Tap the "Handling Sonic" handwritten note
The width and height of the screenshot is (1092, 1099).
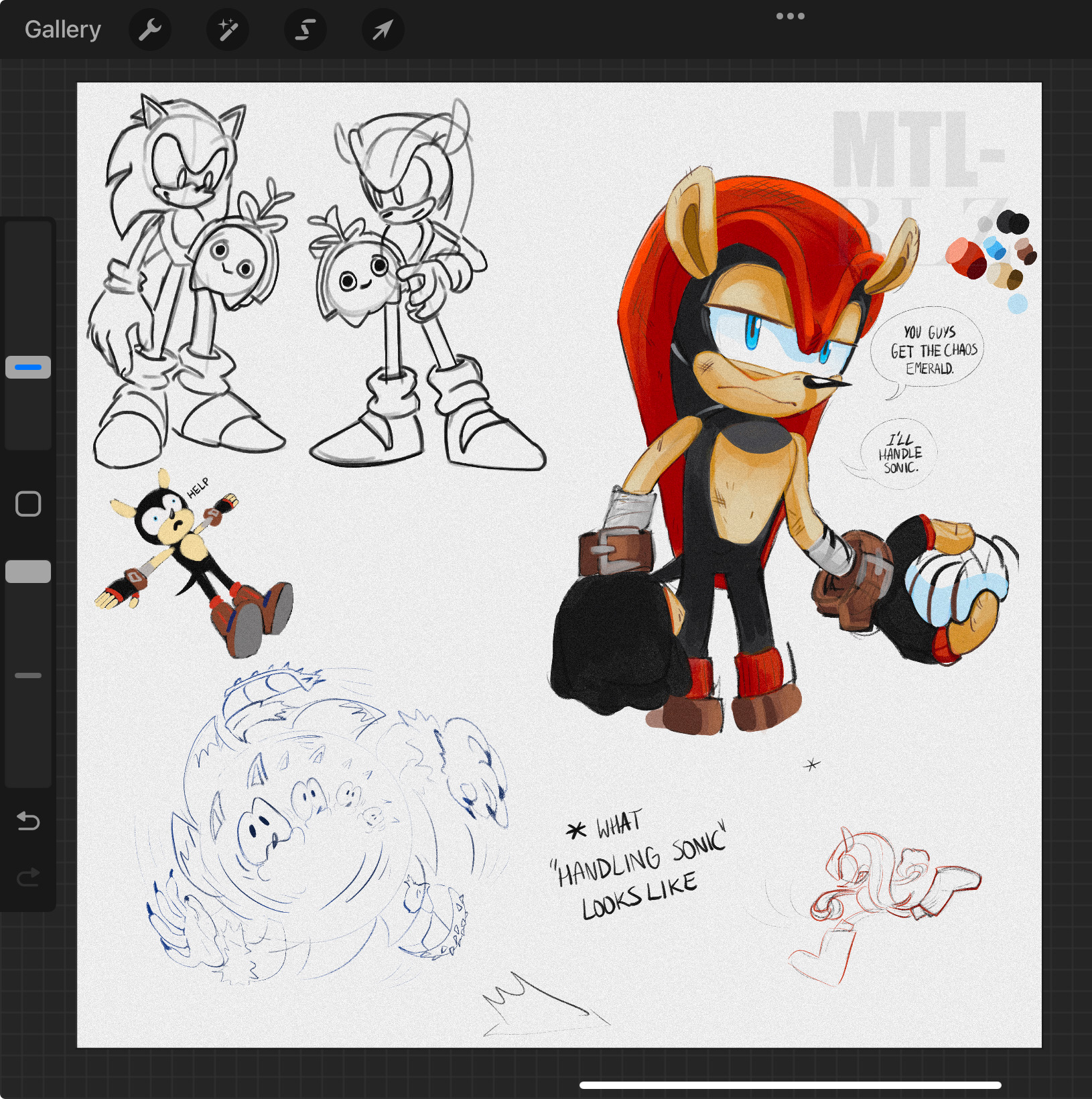coord(638,864)
